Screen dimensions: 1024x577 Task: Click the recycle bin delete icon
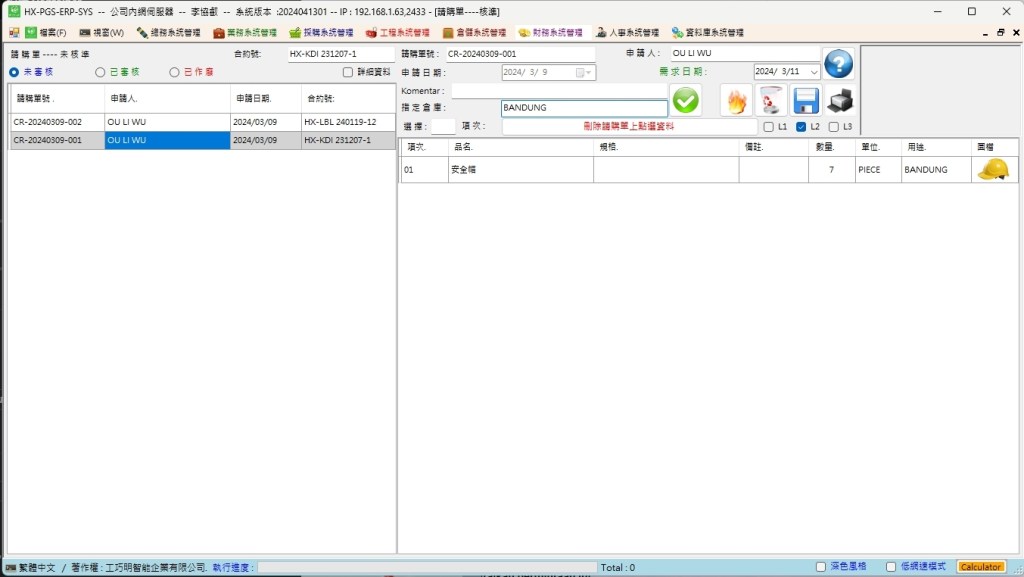771,100
